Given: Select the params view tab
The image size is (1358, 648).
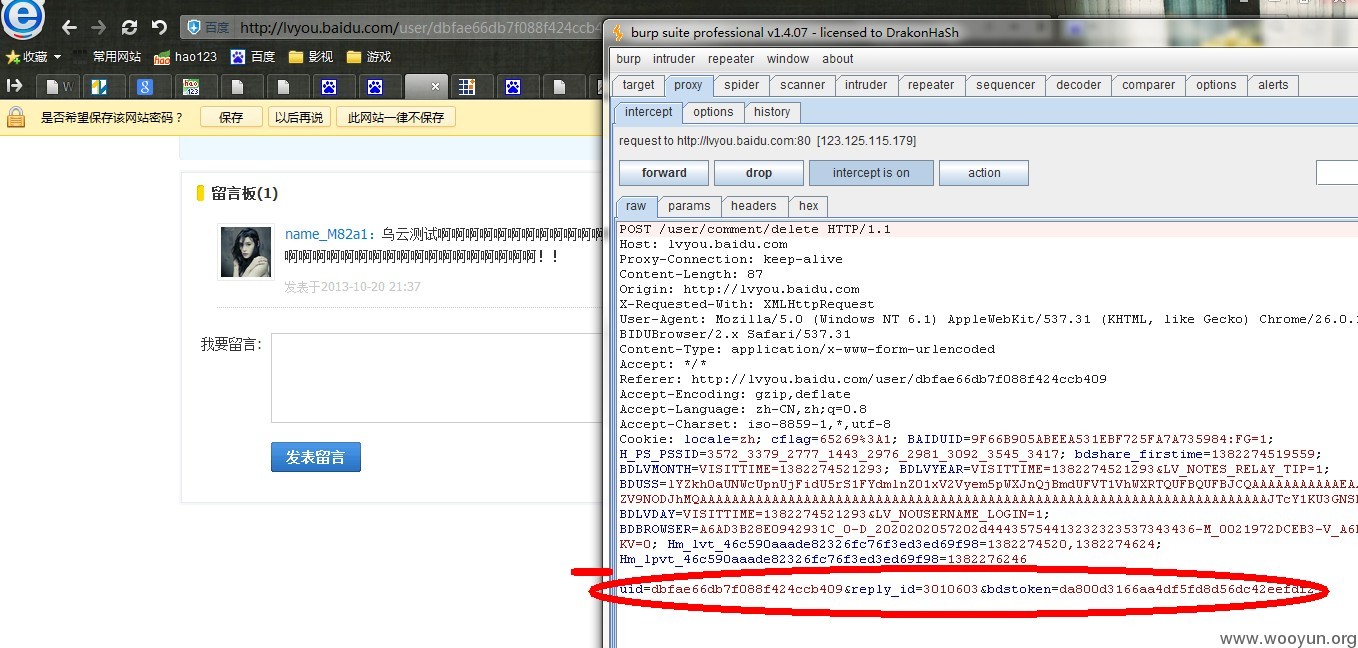Looking at the screenshot, I should click(689, 206).
